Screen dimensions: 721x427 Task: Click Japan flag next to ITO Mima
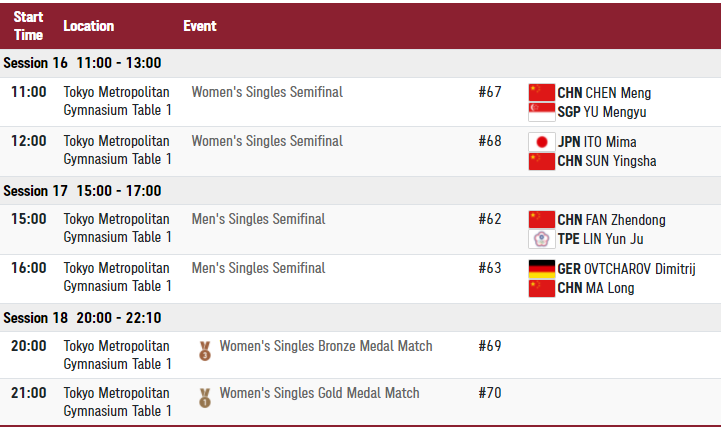[x=541, y=142]
